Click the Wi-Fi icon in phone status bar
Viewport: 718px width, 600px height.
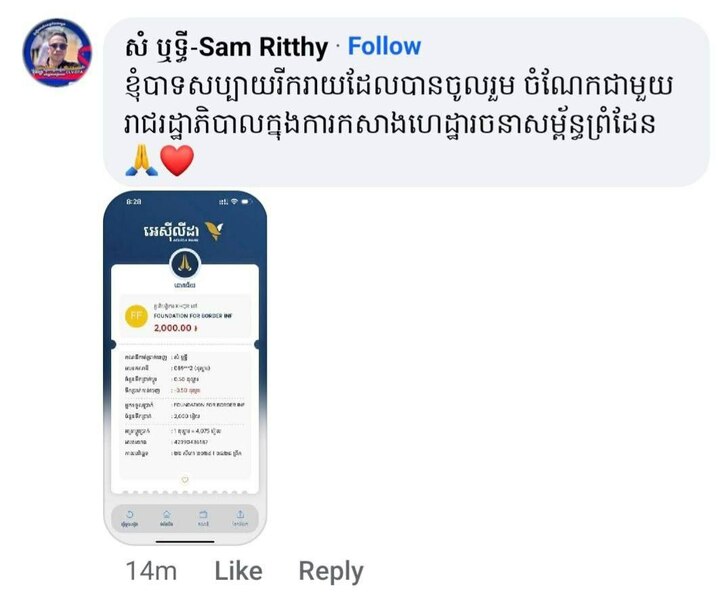234,202
